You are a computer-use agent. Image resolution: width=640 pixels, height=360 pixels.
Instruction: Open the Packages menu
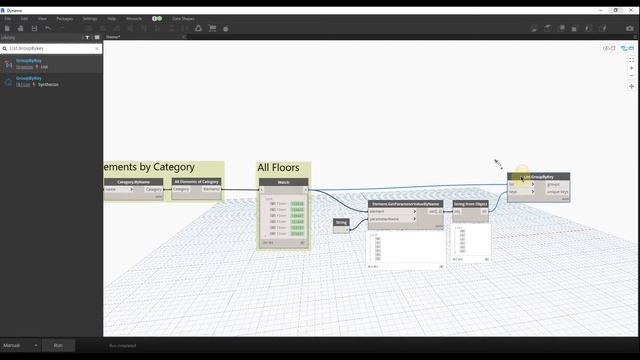[x=64, y=19]
